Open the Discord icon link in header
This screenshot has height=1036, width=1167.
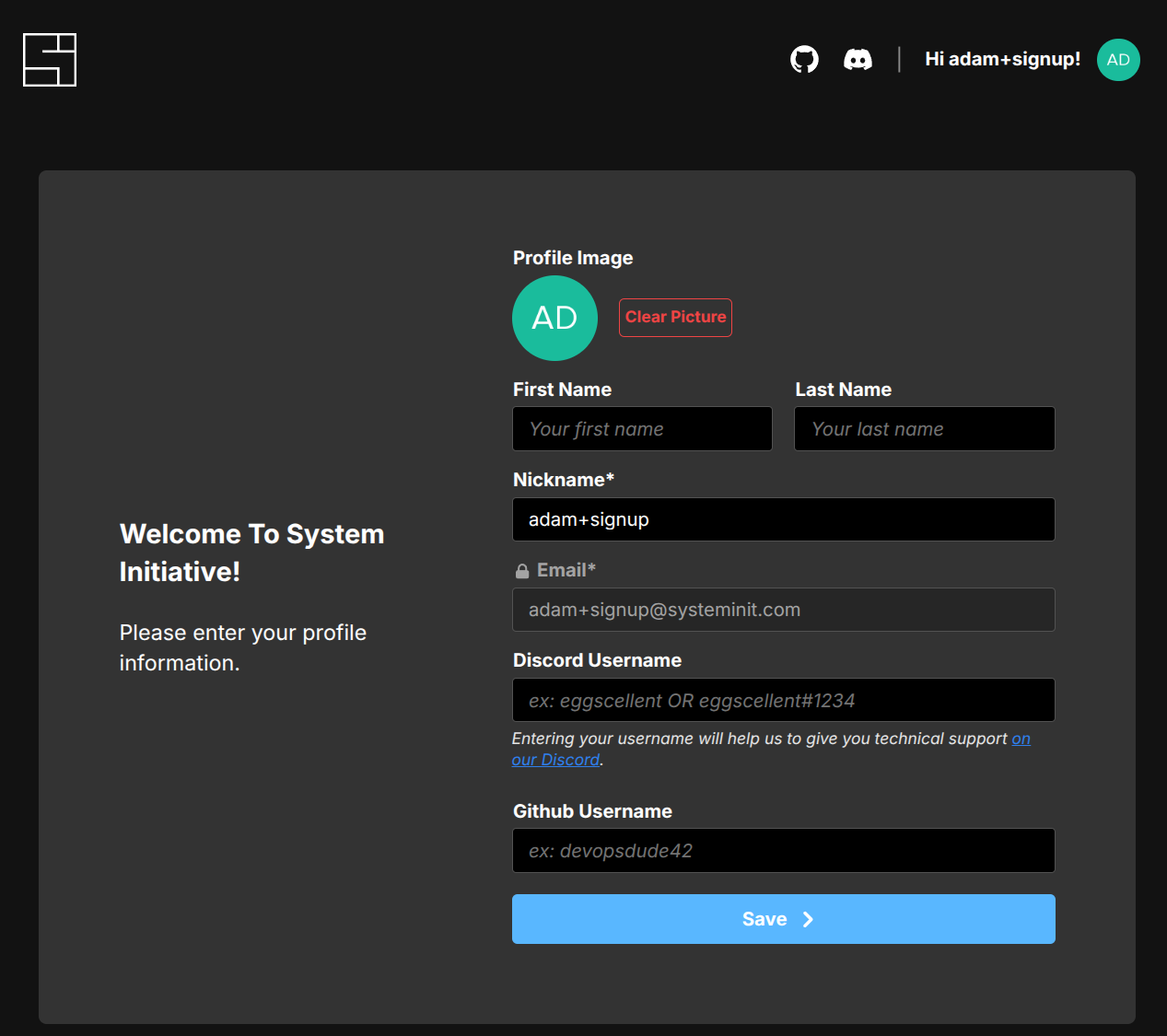click(x=858, y=60)
